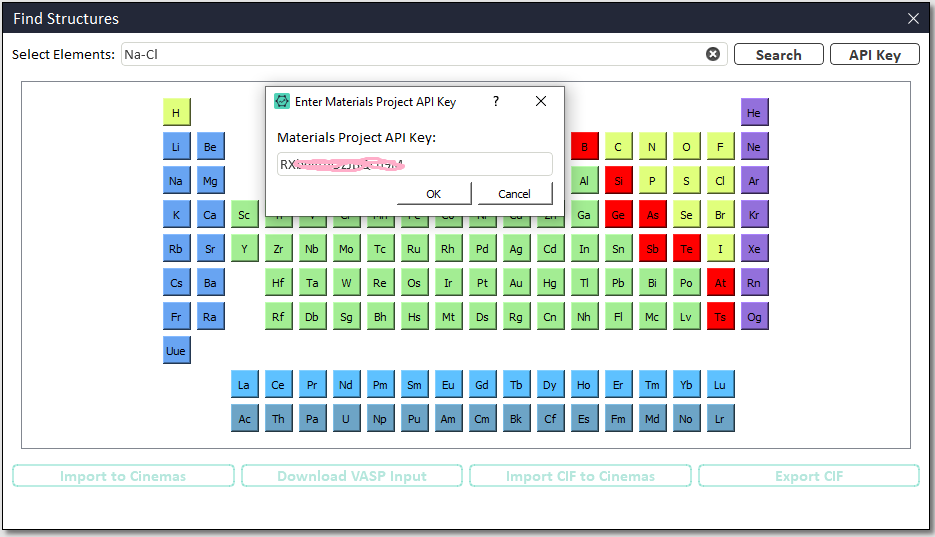Screen dimensions: 935x537
Task: Select Gold (Au) element tile
Action: click(x=516, y=283)
